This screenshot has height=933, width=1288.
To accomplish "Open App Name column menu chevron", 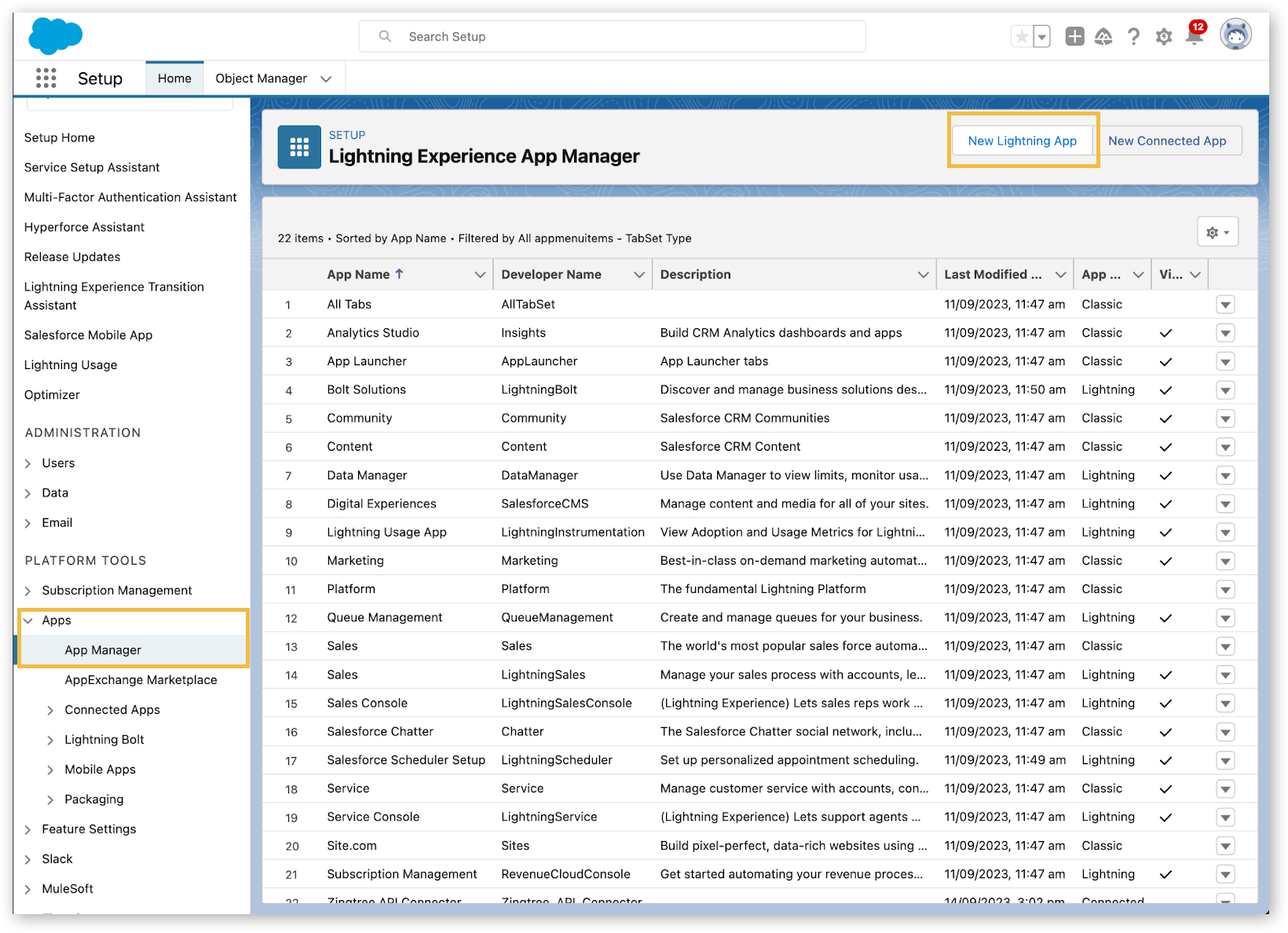I will click(x=480, y=274).
